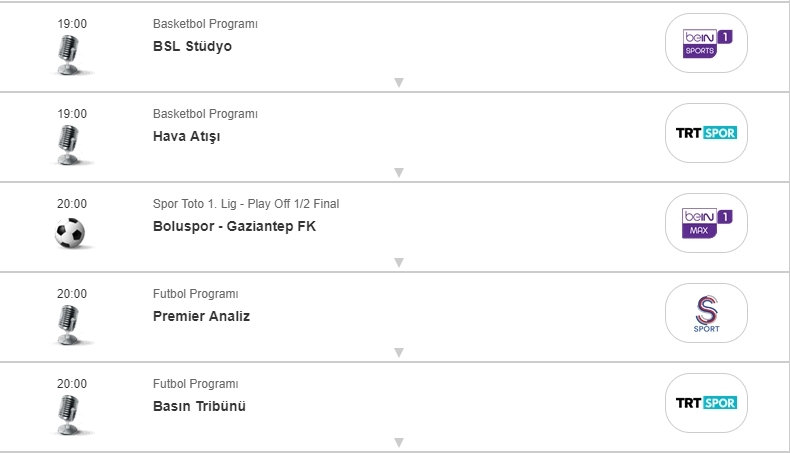Click the soccer ball icon for Boluspor match
The image size is (790, 453).
(70, 233)
